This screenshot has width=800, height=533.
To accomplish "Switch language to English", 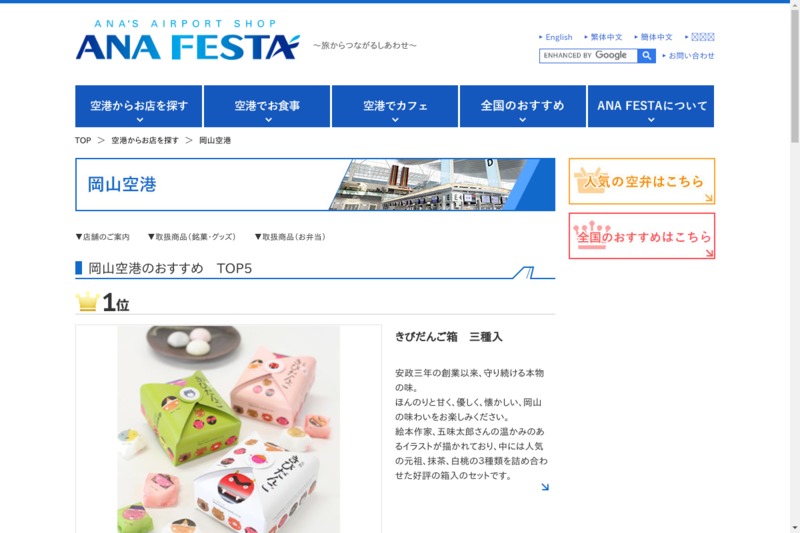I will coord(559,37).
